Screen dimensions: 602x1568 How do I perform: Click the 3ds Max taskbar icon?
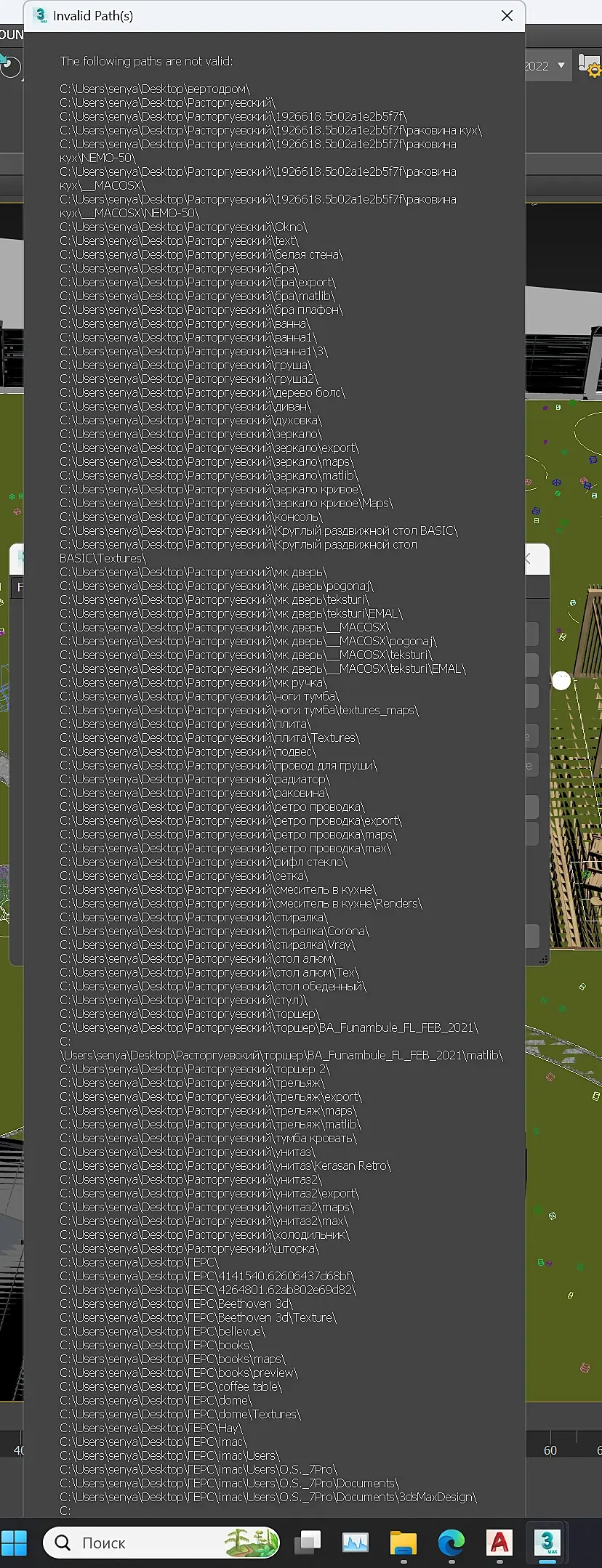click(x=547, y=1543)
